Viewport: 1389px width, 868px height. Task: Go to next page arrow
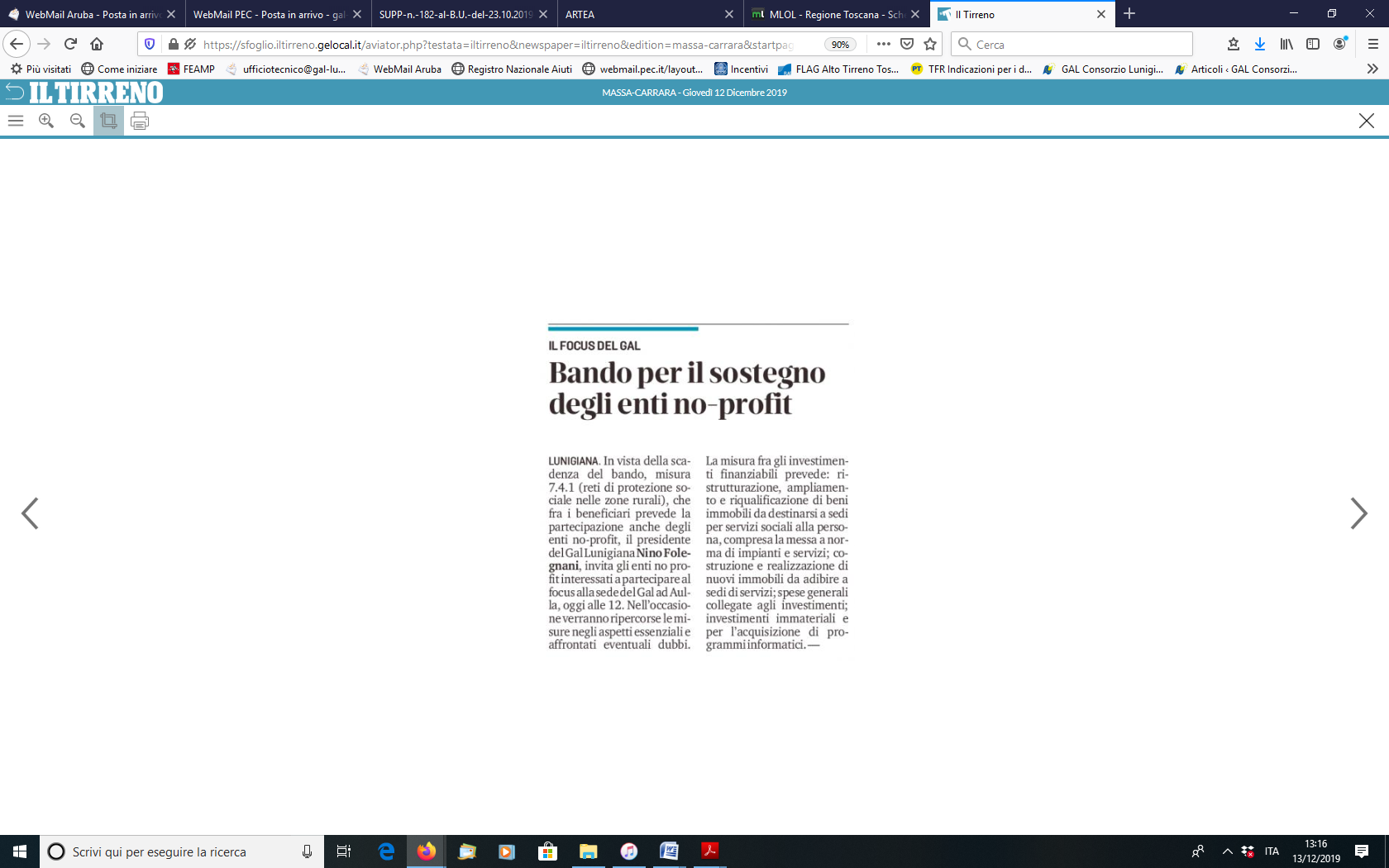pos(1358,513)
